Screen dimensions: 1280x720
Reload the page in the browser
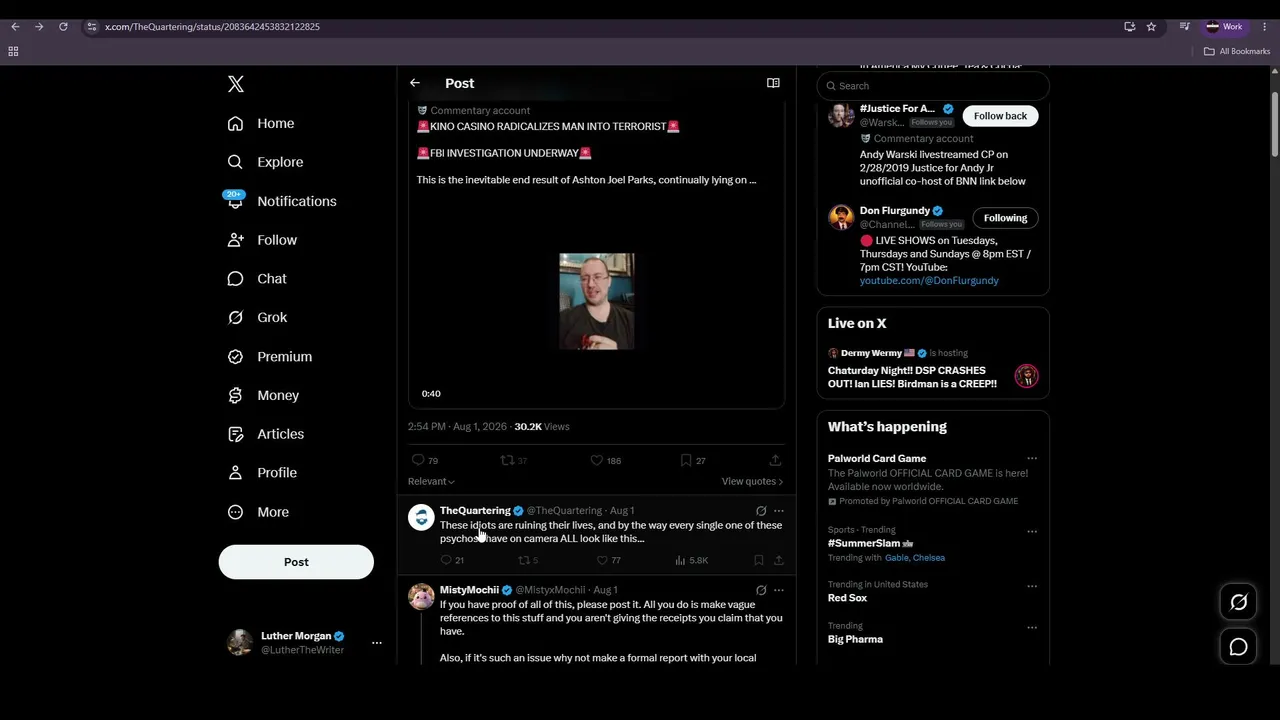pos(63,27)
